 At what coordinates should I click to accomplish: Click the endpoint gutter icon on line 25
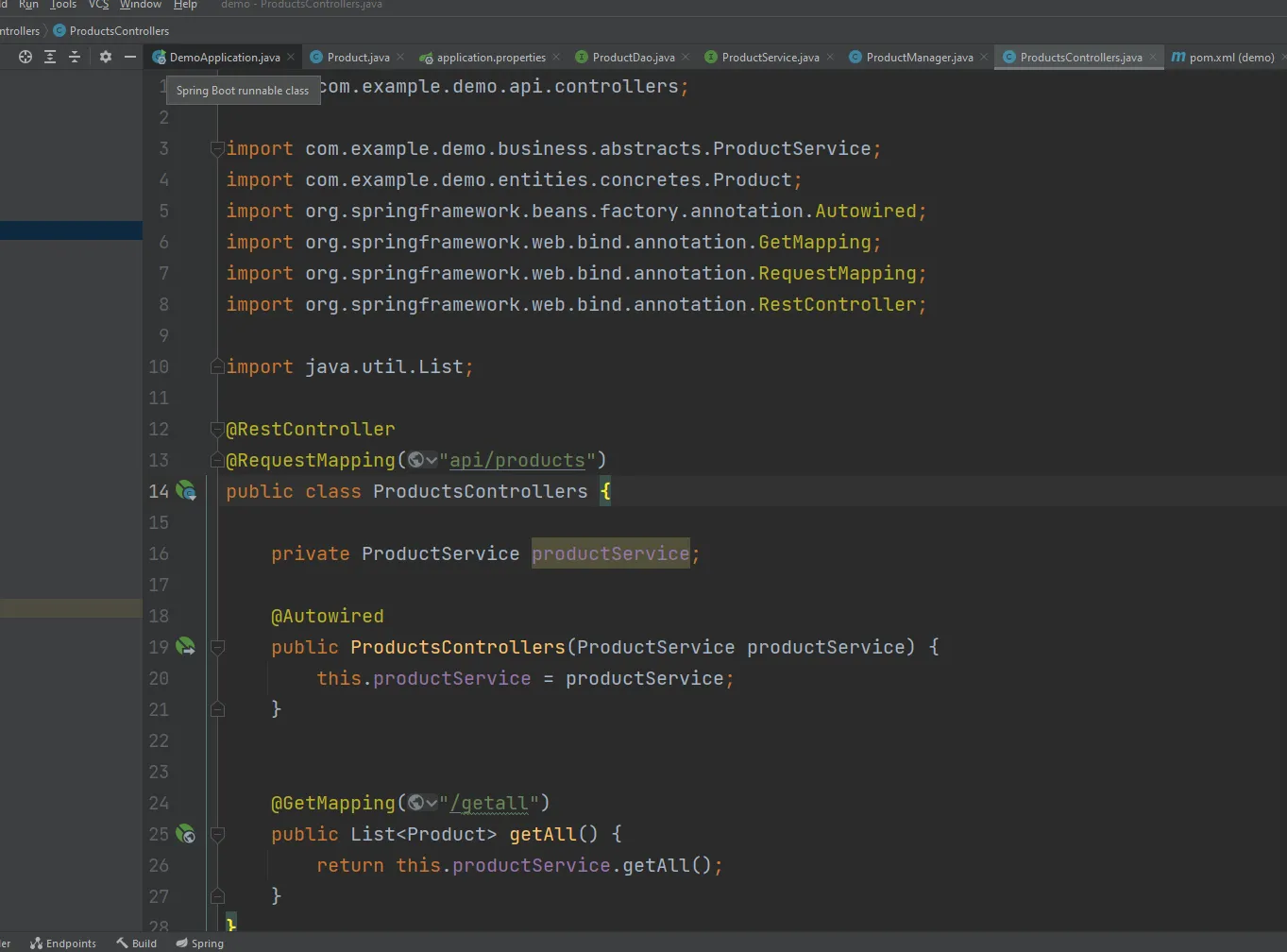[186, 834]
